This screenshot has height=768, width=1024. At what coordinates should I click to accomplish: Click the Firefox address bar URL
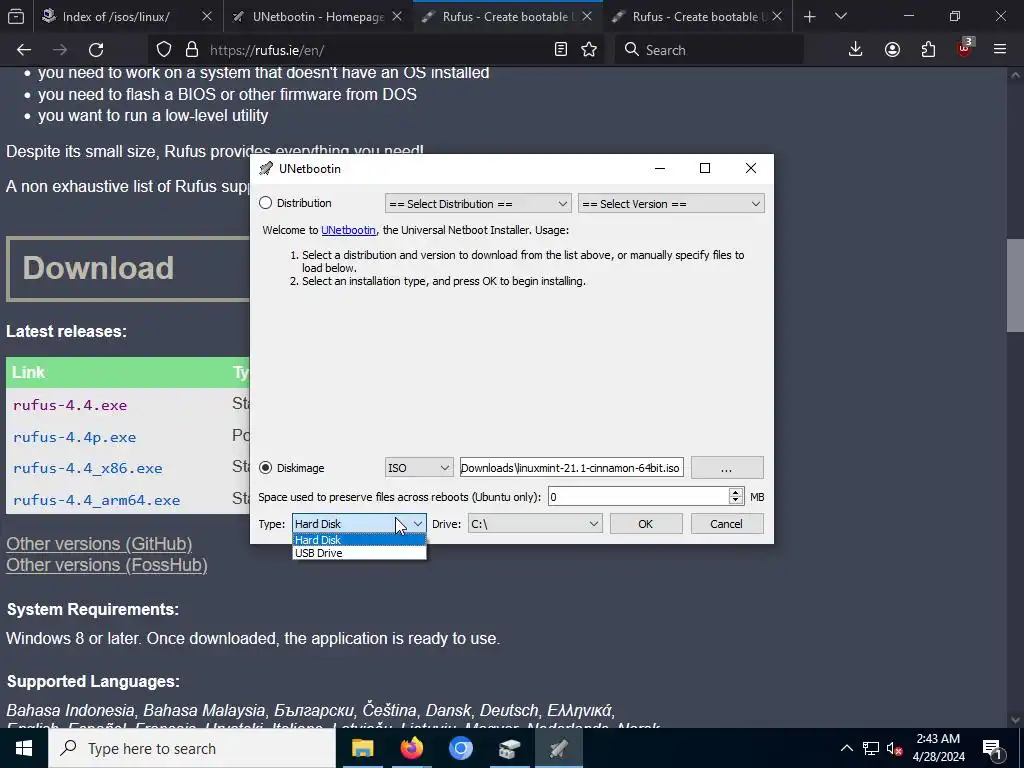[x=266, y=50]
